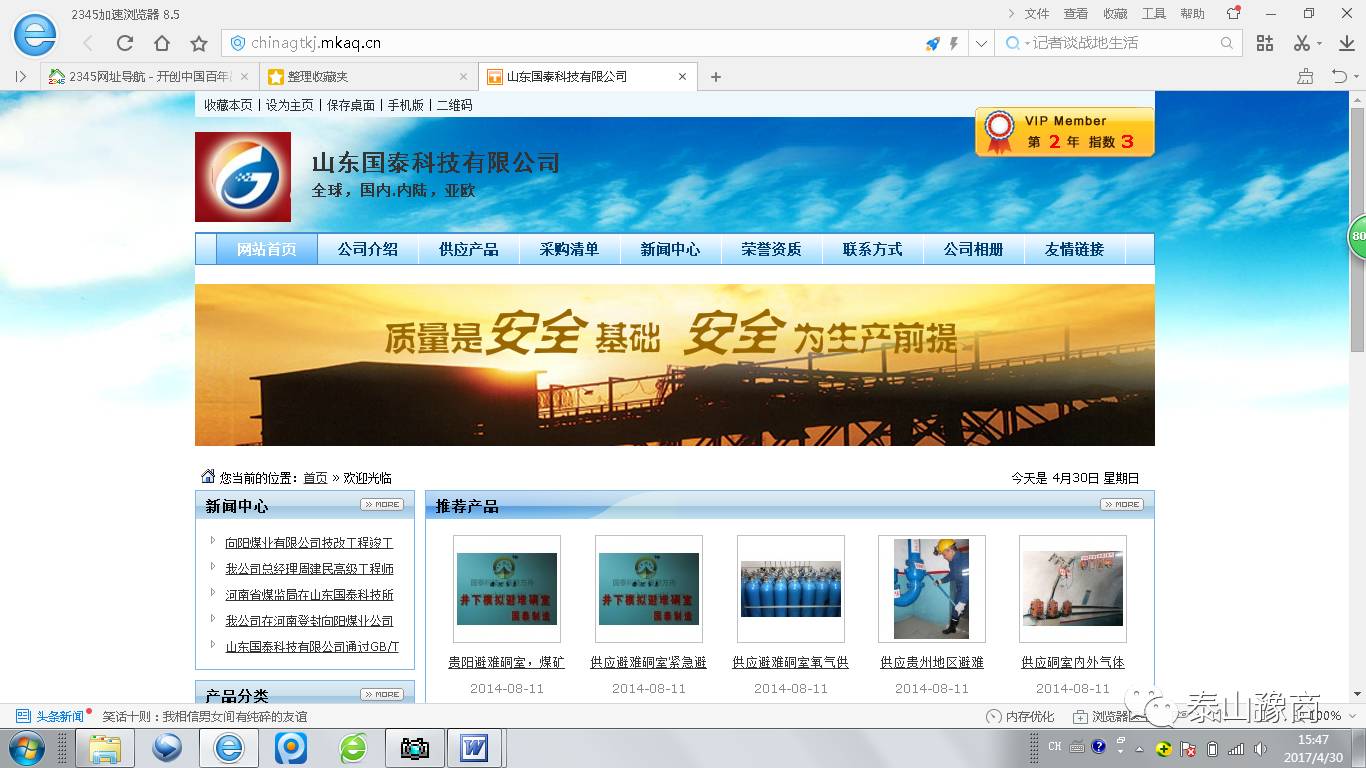The height and width of the screenshot is (768, 1366).
Task: Open the extensions grid icon
Action: (x=1265, y=43)
